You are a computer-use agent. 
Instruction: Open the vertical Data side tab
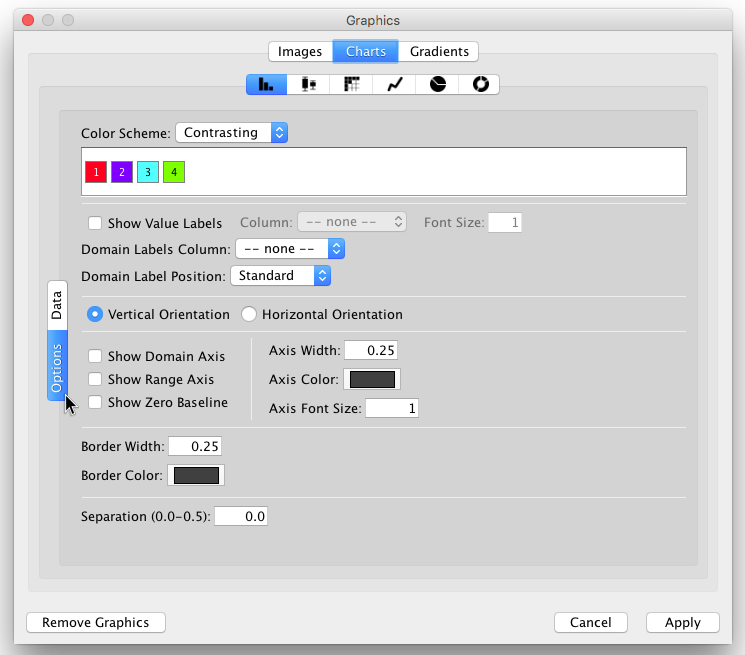[57, 305]
